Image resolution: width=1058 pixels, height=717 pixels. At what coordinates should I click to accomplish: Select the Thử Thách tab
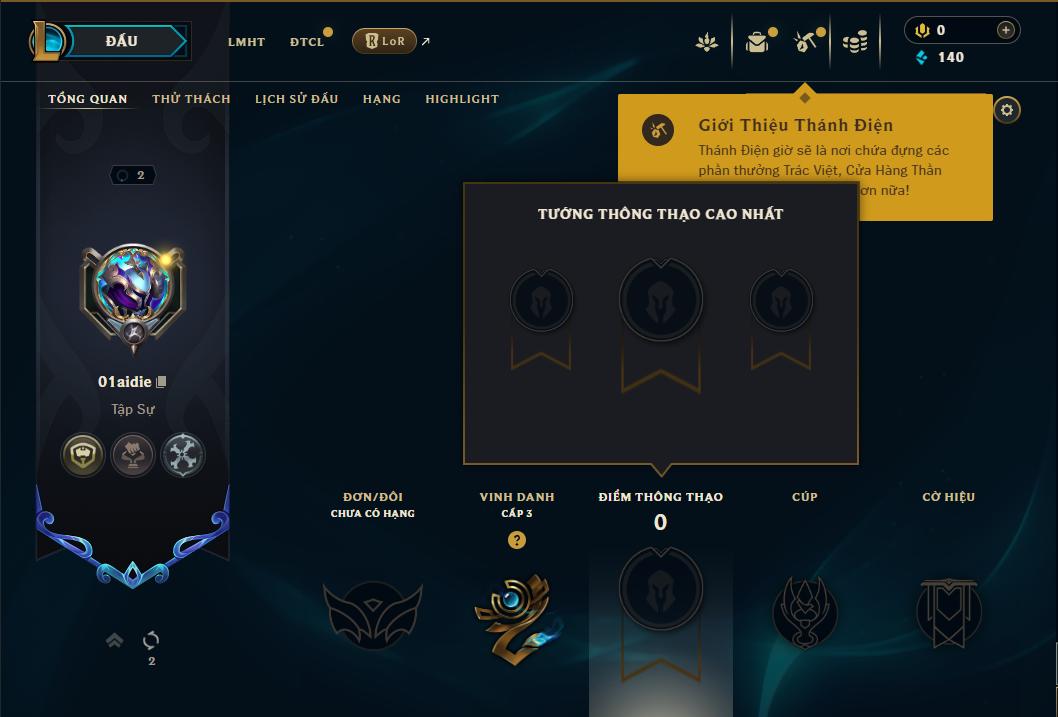tap(191, 99)
